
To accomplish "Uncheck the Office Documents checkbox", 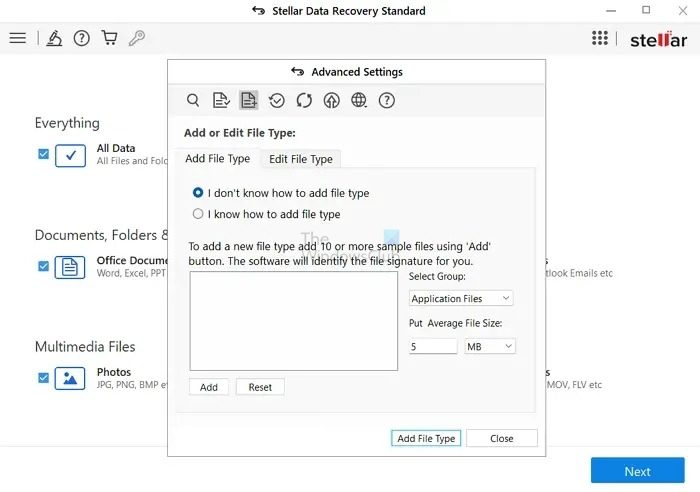I will tap(43, 266).
